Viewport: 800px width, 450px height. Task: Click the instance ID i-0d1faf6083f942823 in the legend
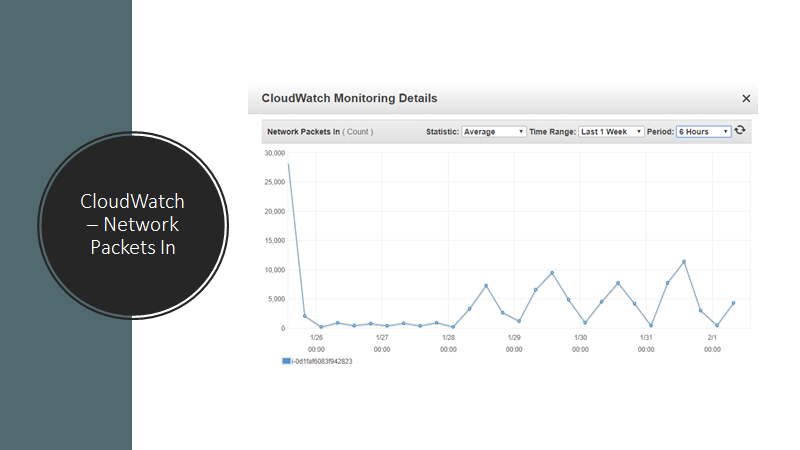click(x=322, y=361)
